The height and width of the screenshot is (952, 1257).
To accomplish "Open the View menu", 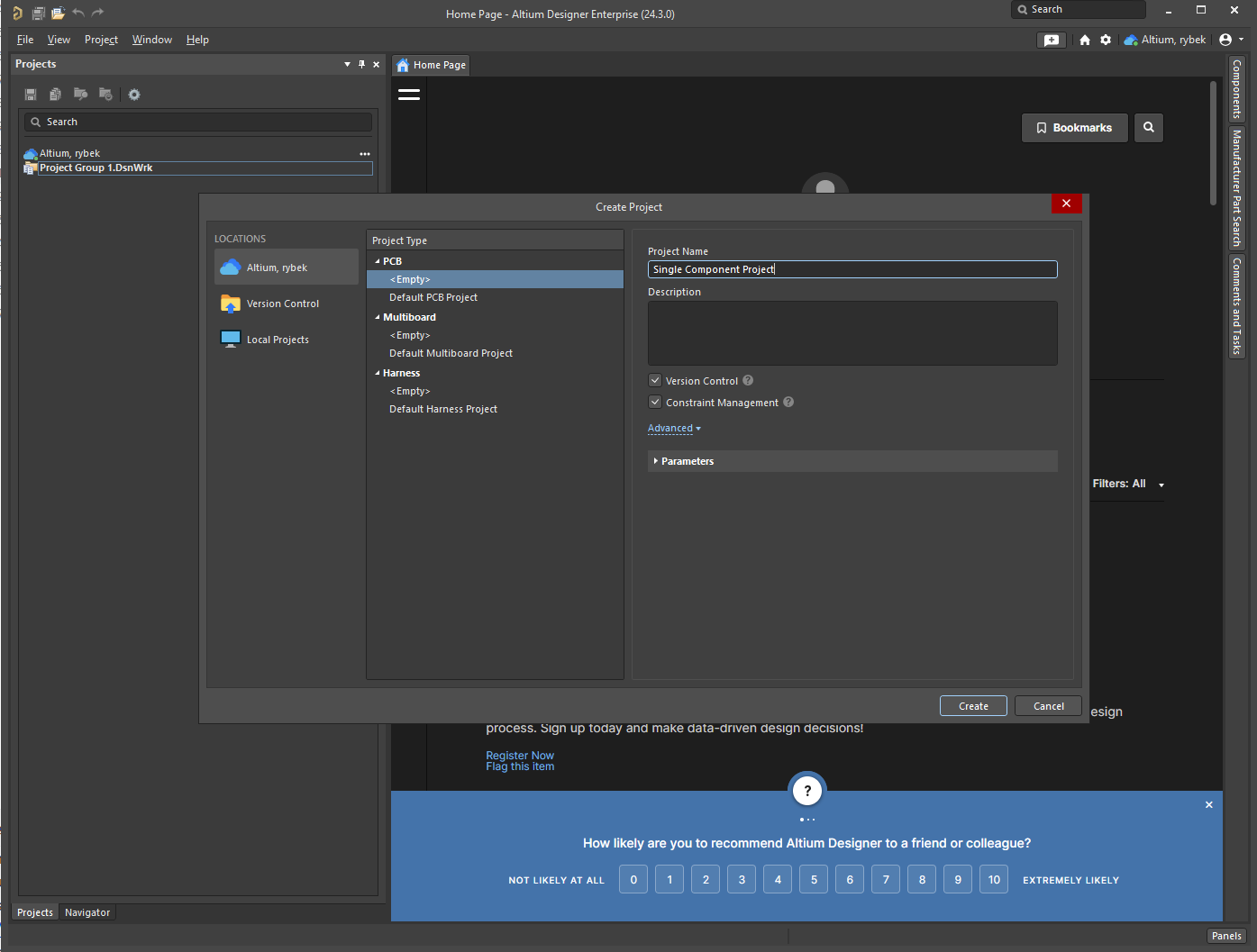I will (59, 40).
